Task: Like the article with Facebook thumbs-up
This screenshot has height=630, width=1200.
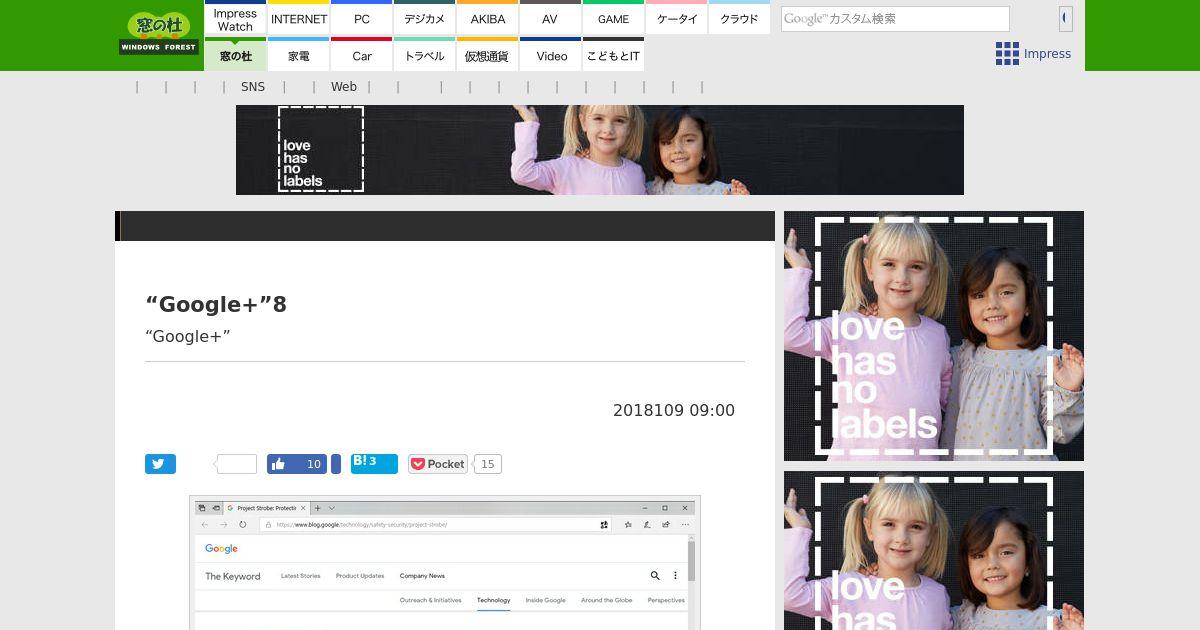Action: tap(297, 464)
